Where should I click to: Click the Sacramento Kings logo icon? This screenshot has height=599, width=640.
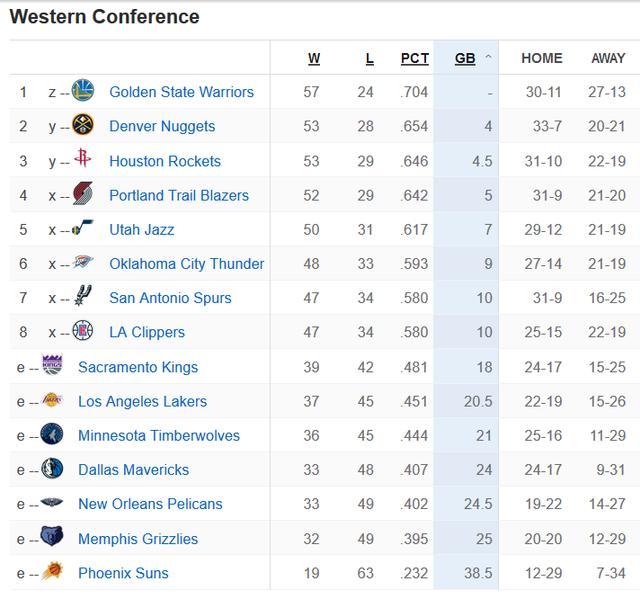coord(52,366)
